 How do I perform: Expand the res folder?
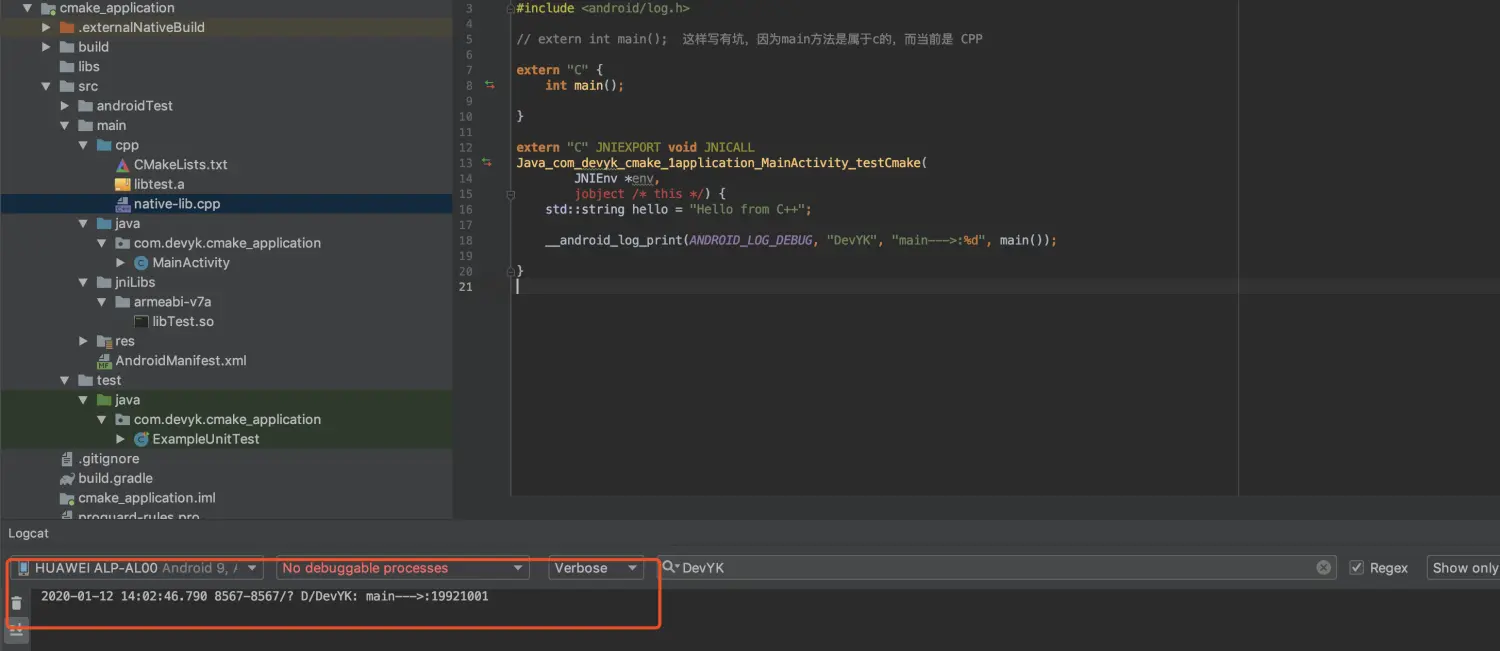click(x=84, y=341)
